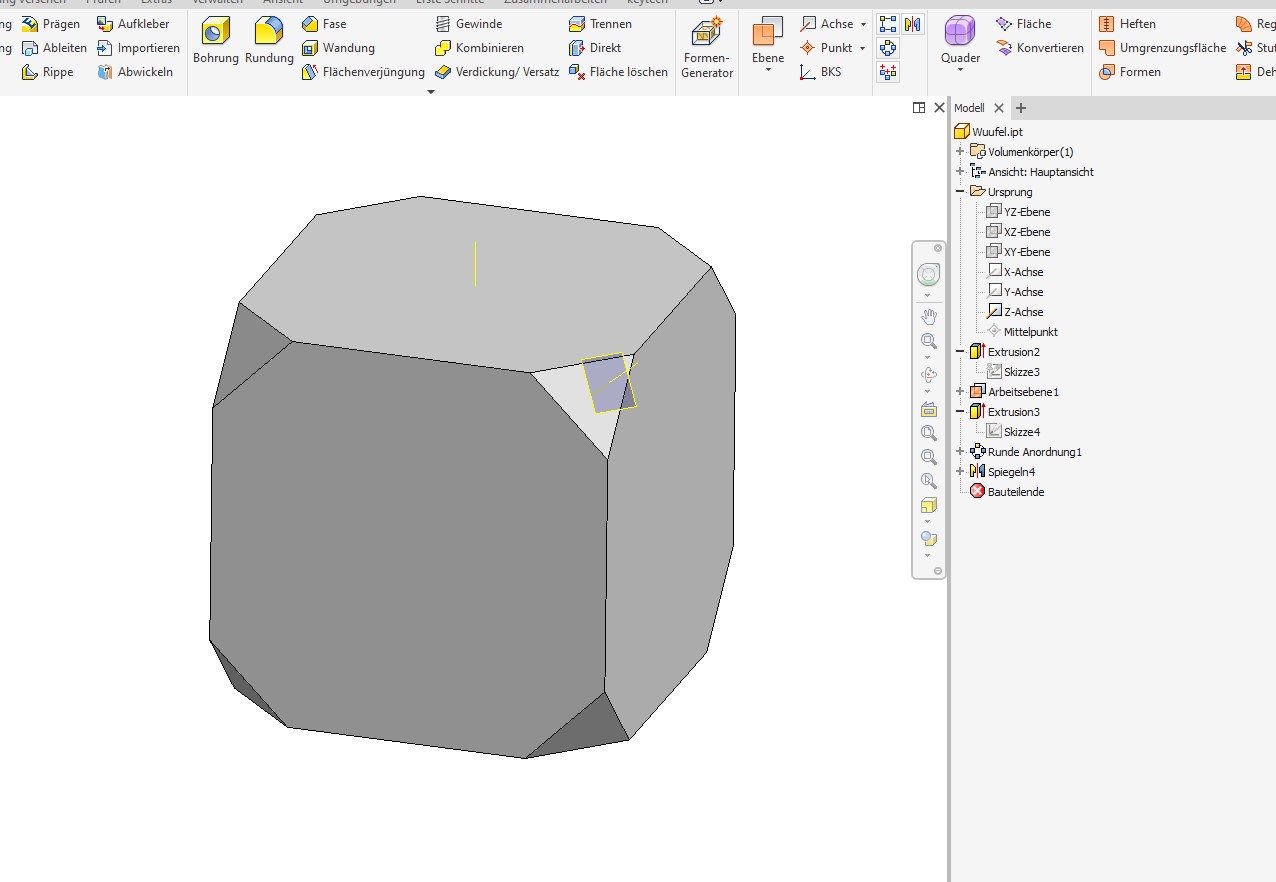The height and width of the screenshot is (882, 1276).
Task: Expand the modify panel dropdown arrow
Action: point(431,92)
